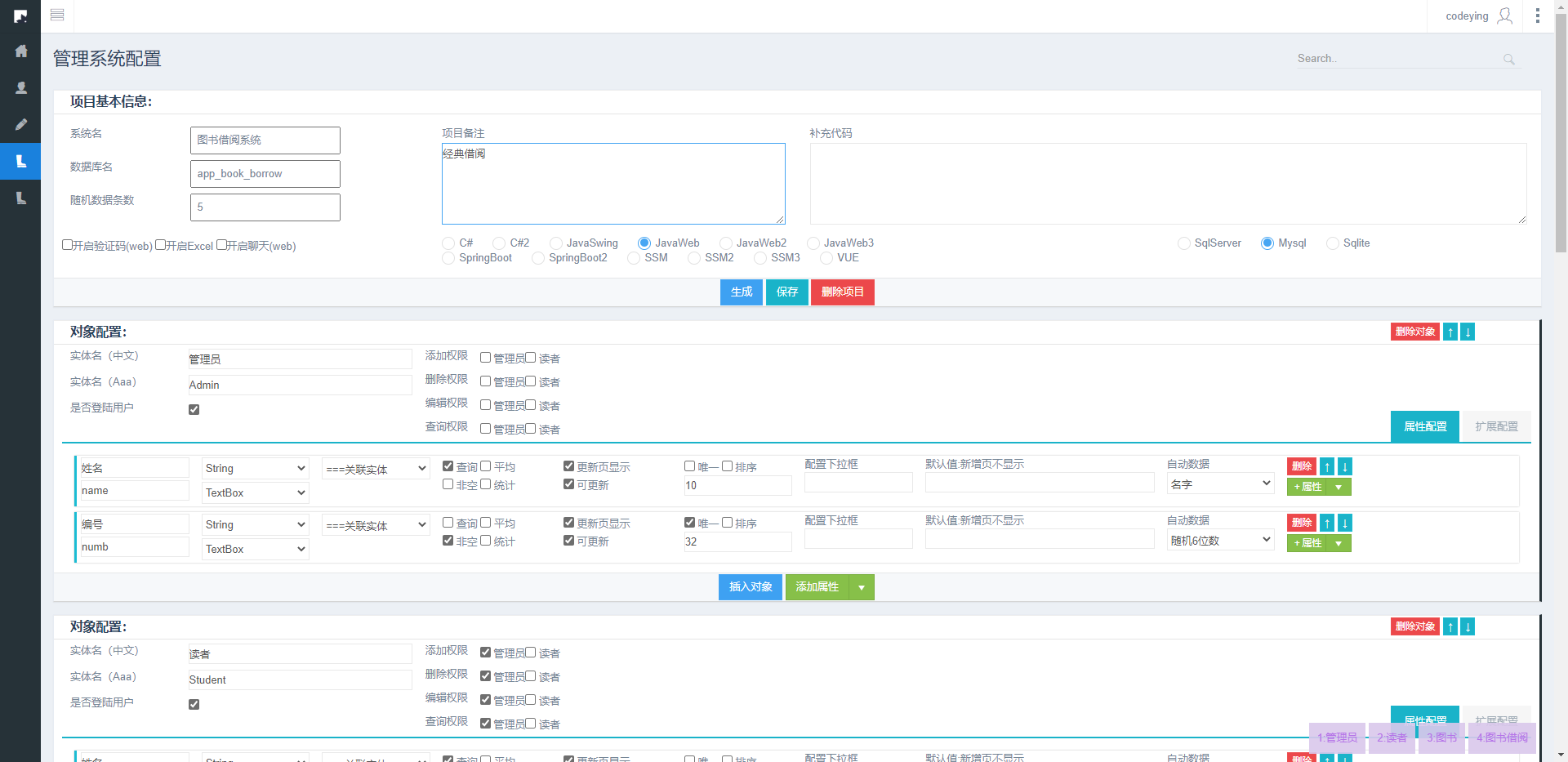
Task: Delete the 编号 attribute with its 删除 button
Action: pos(1302,523)
